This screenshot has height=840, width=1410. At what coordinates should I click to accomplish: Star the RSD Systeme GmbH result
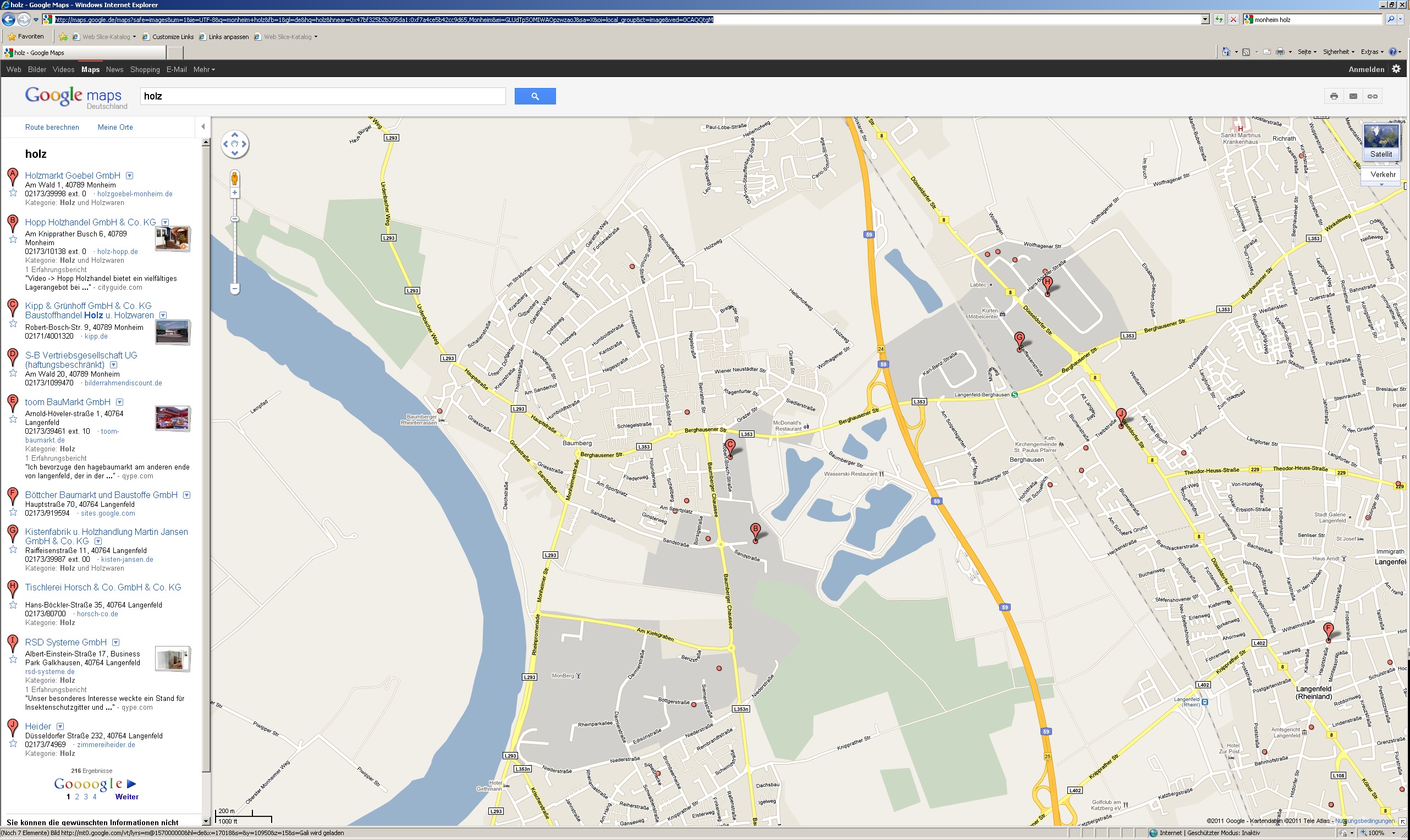13,660
